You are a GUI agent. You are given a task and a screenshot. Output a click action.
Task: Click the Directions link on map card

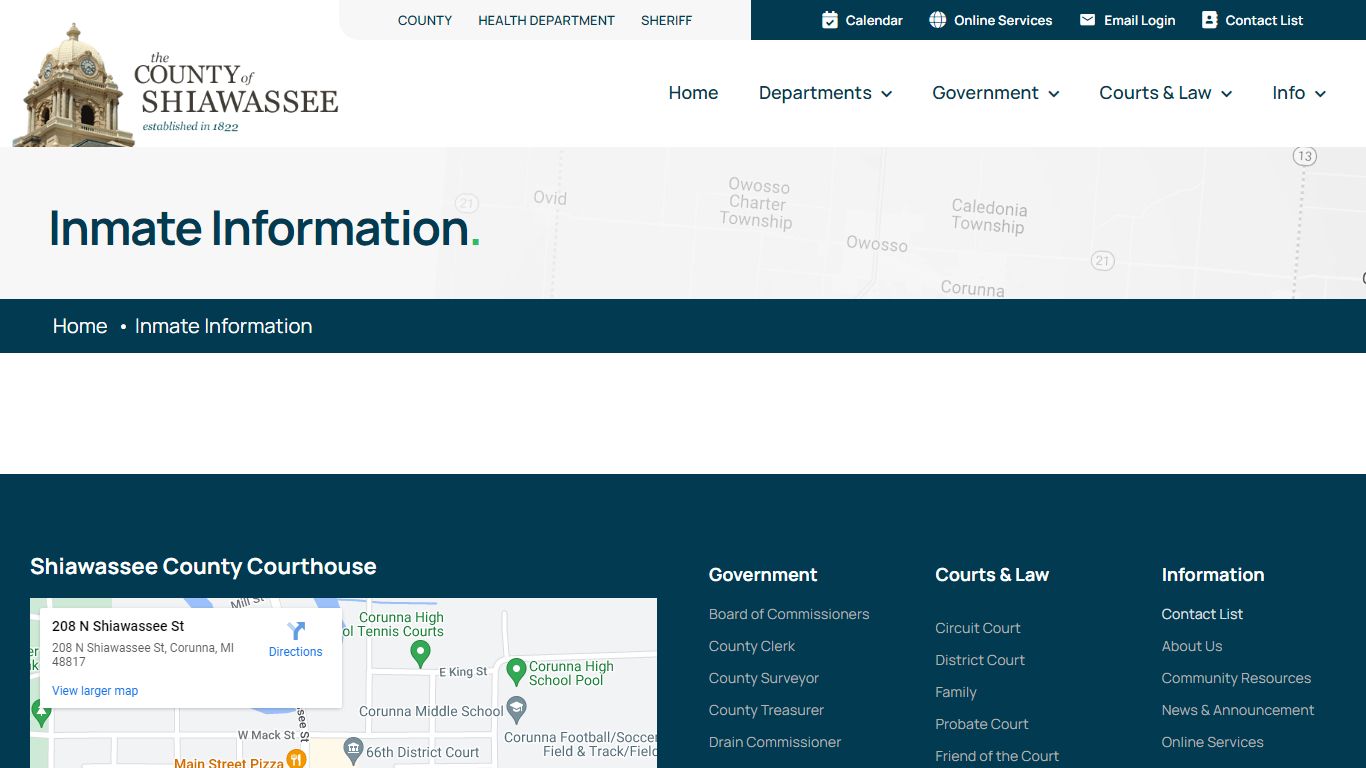(x=296, y=652)
